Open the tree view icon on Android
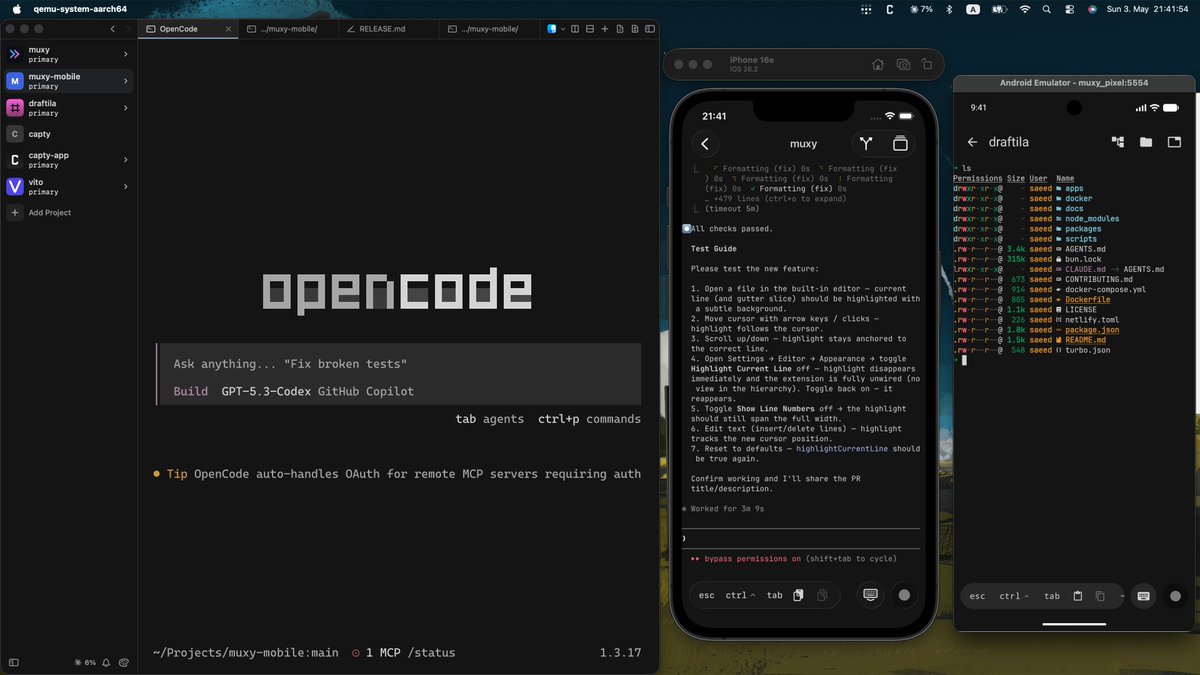Image resolution: width=1200 pixels, height=675 pixels. (x=1118, y=142)
